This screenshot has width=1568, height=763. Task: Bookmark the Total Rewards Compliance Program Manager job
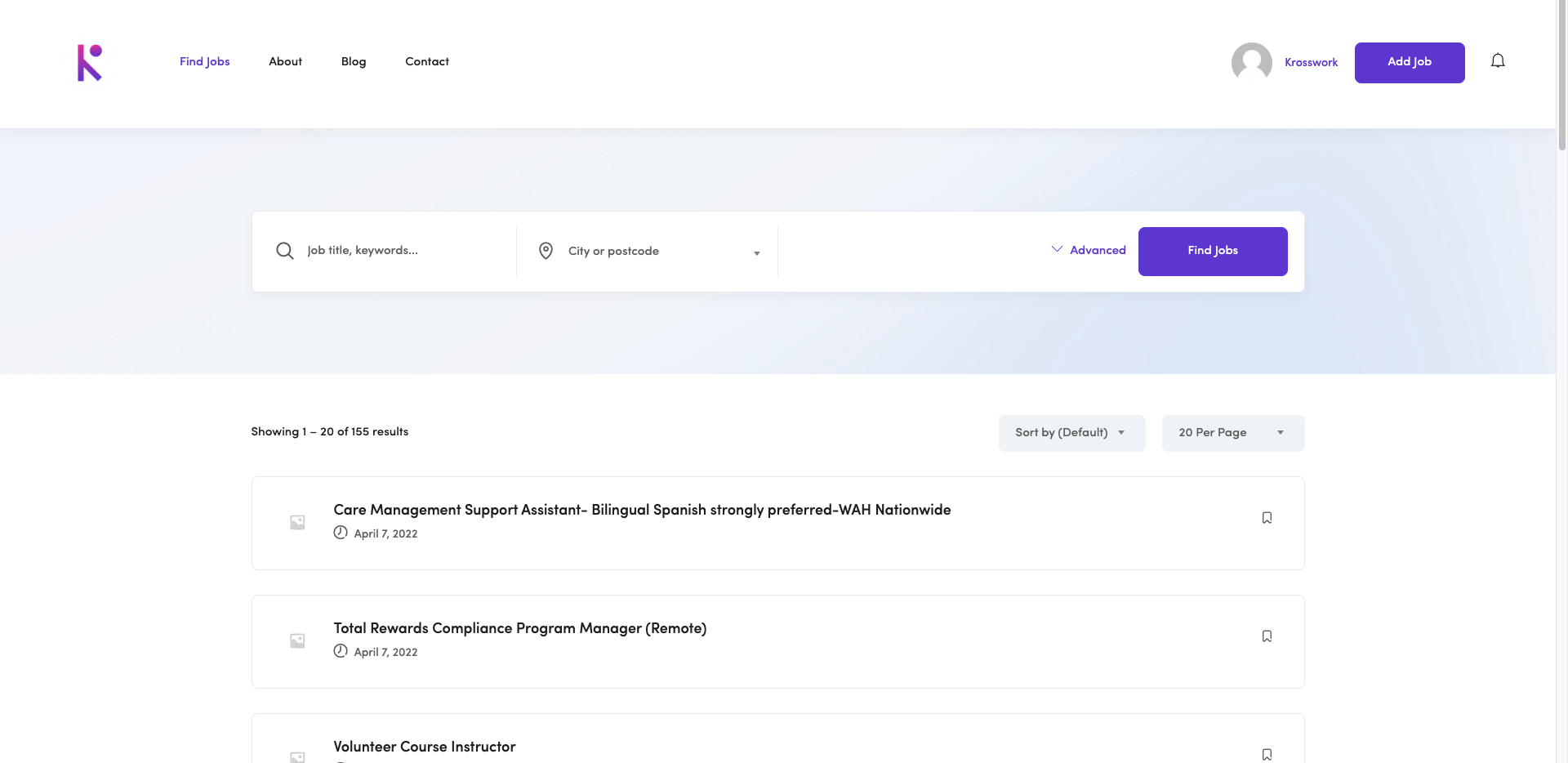pyautogui.click(x=1267, y=636)
